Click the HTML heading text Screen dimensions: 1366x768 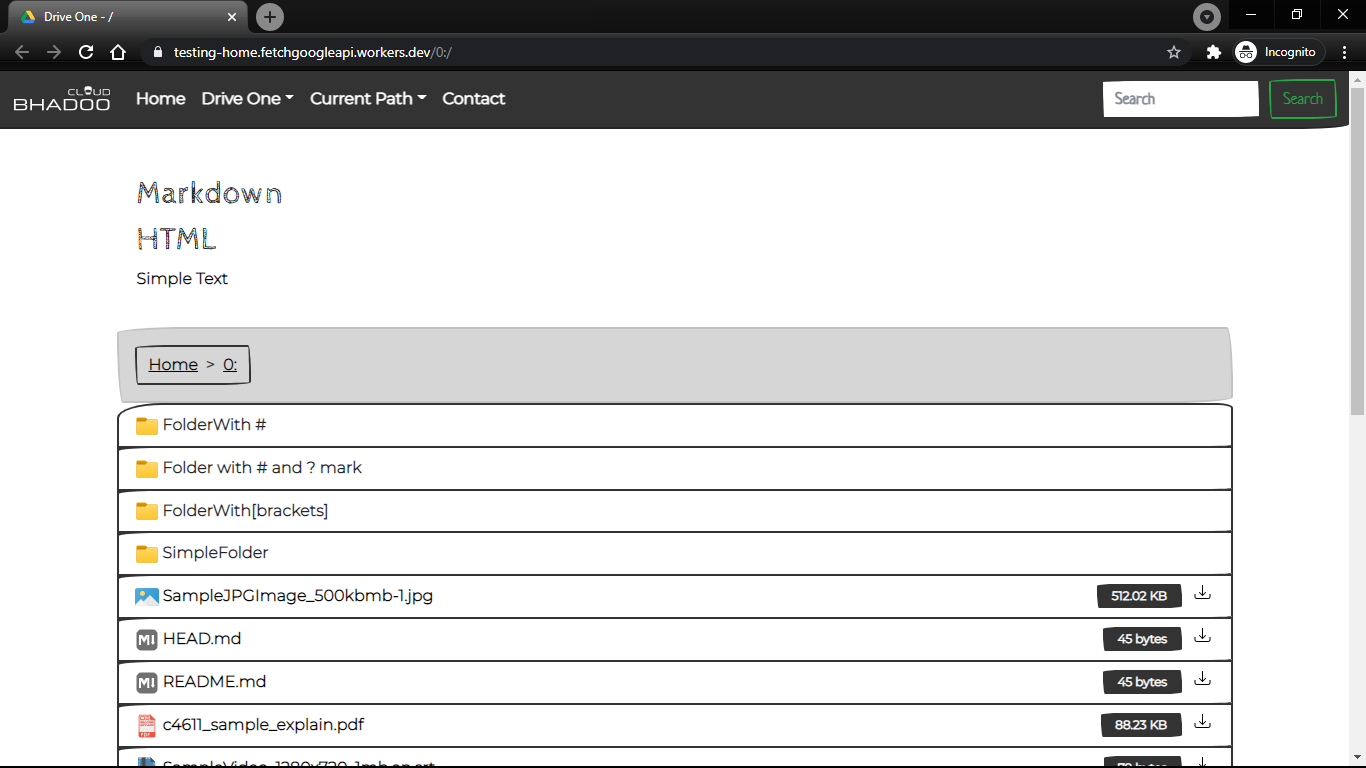click(x=176, y=238)
